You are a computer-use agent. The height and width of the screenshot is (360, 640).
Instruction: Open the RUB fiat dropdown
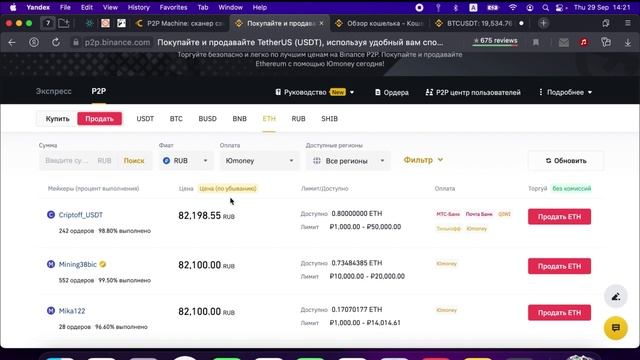185,161
